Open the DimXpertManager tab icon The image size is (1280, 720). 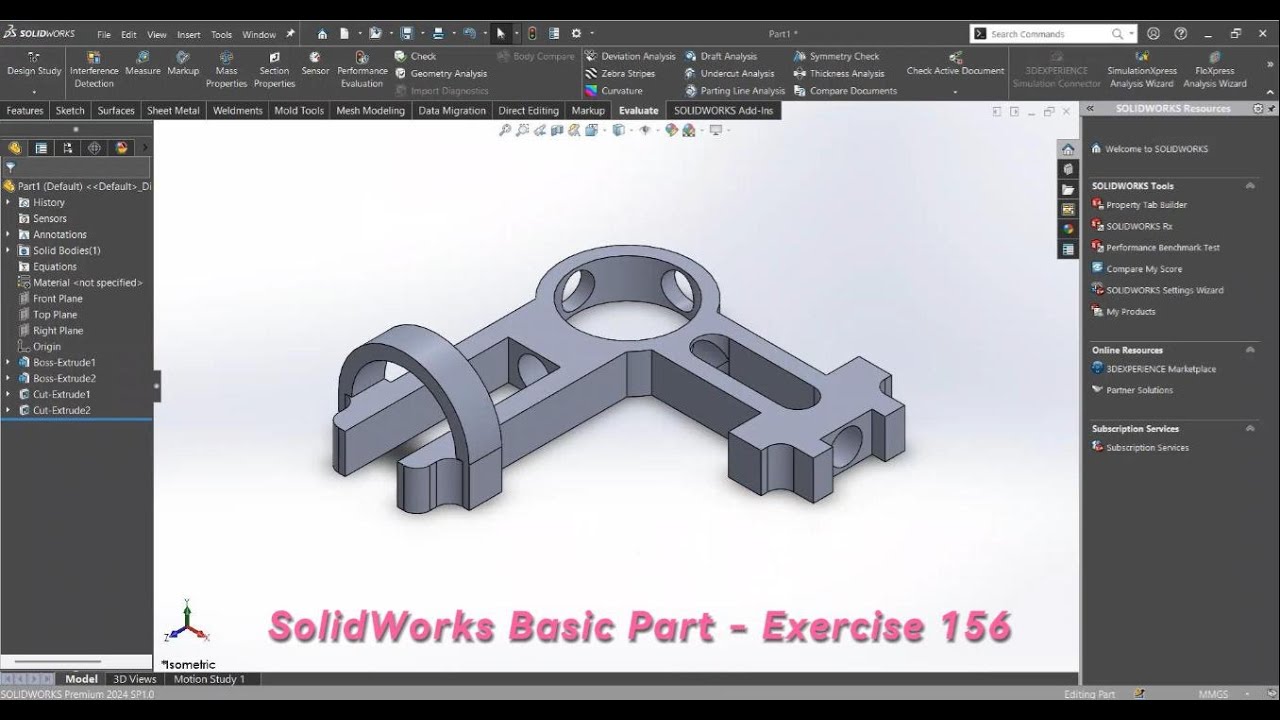94,148
